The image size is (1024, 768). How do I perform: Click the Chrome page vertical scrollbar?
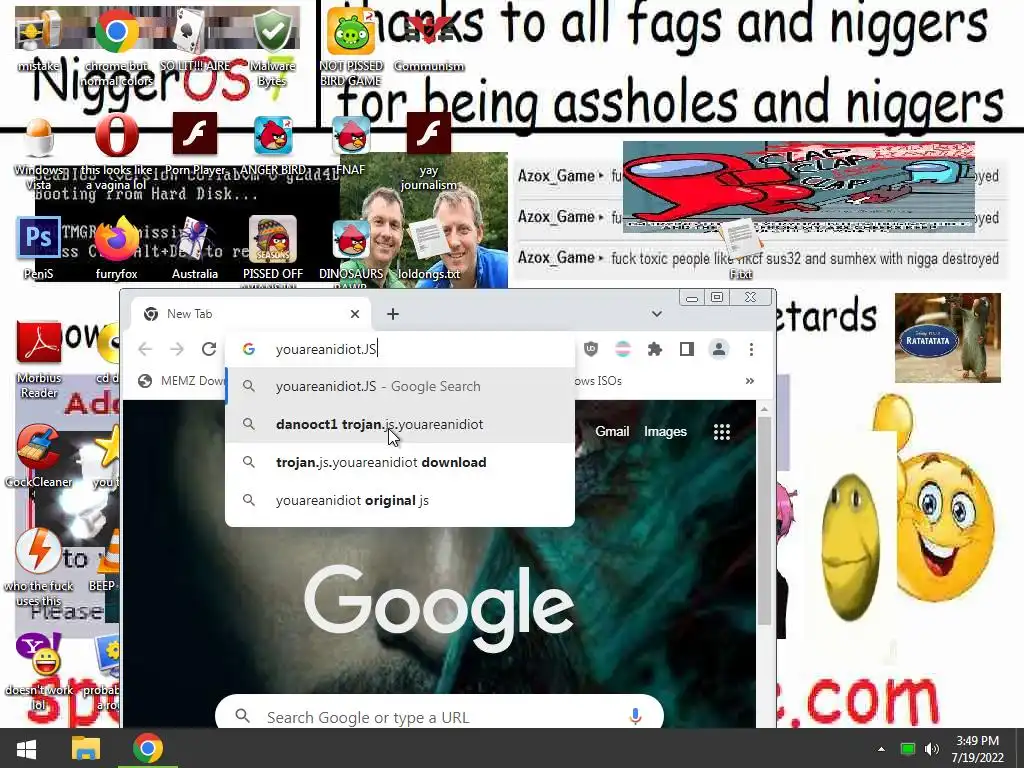pyautogui.click(x=764, y=522)
